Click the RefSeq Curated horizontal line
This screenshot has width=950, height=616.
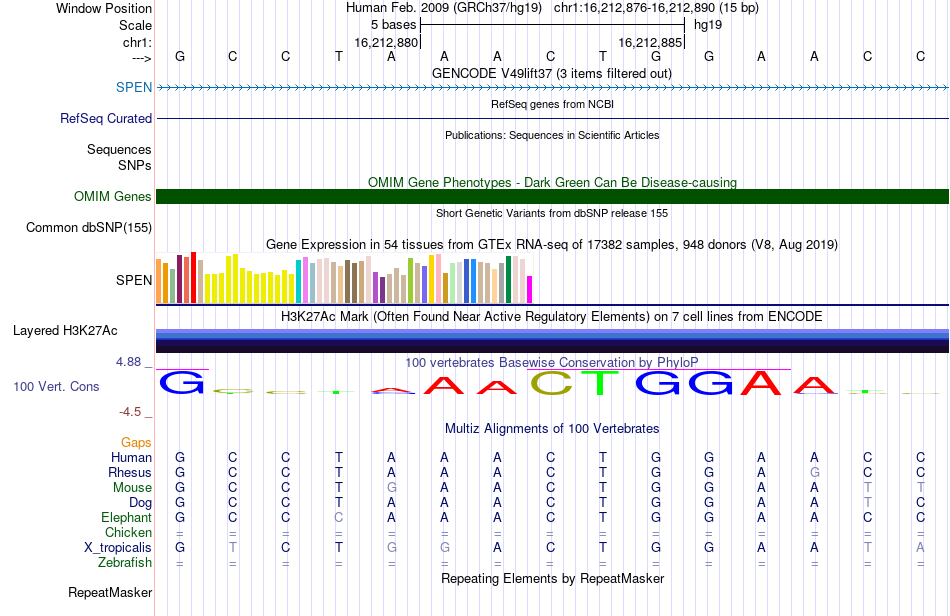coord(553,118)
